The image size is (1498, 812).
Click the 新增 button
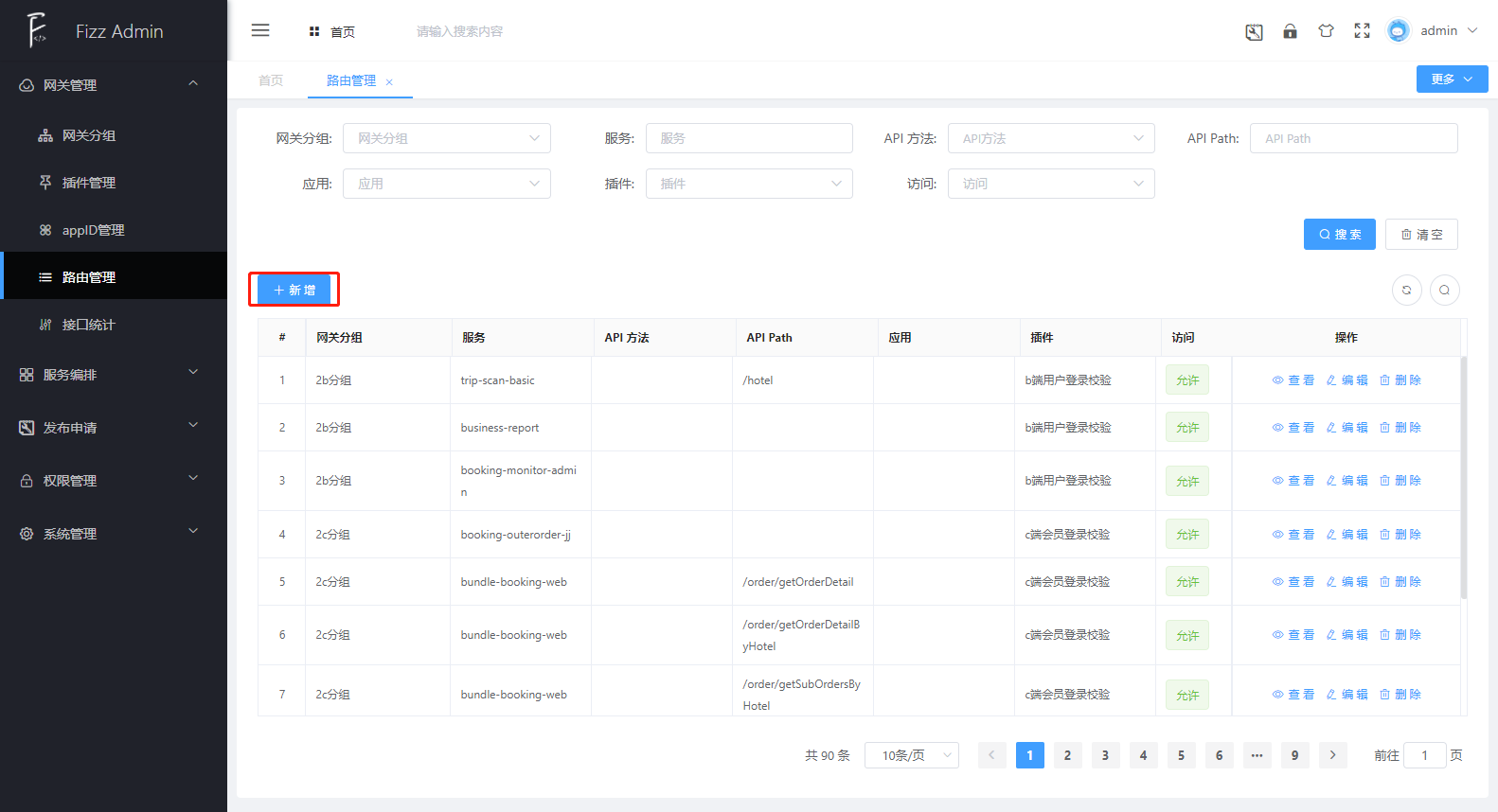(294, 290)
